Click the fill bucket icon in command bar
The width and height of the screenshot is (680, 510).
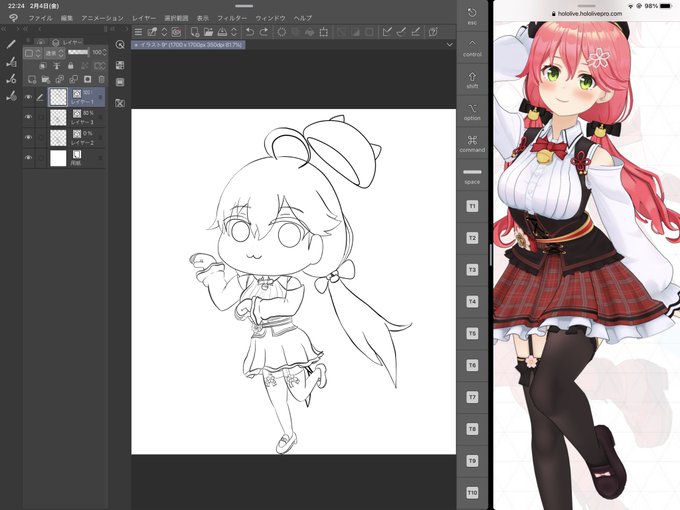tap(310, 32)
